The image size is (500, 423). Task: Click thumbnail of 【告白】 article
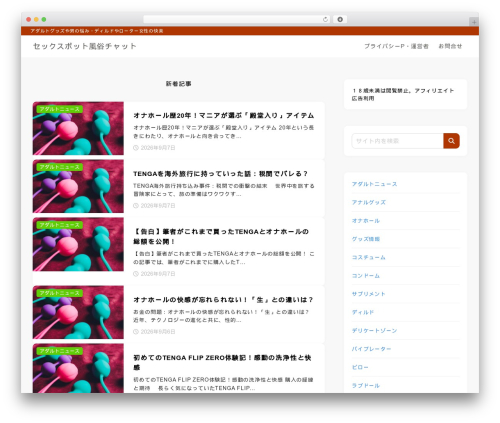[x=78, y=244]
